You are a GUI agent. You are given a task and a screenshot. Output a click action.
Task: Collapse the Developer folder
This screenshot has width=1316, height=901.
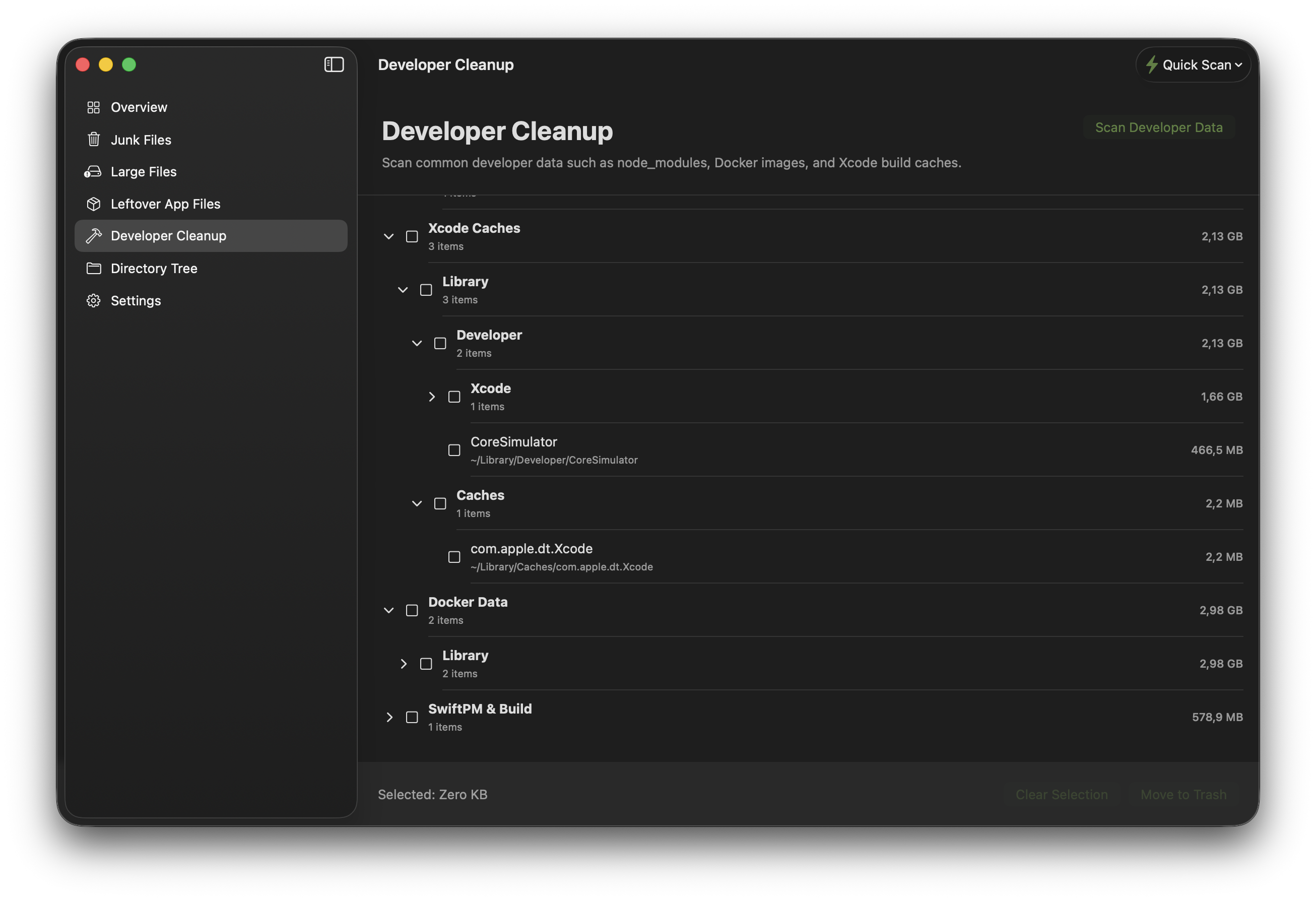point(417,343)
